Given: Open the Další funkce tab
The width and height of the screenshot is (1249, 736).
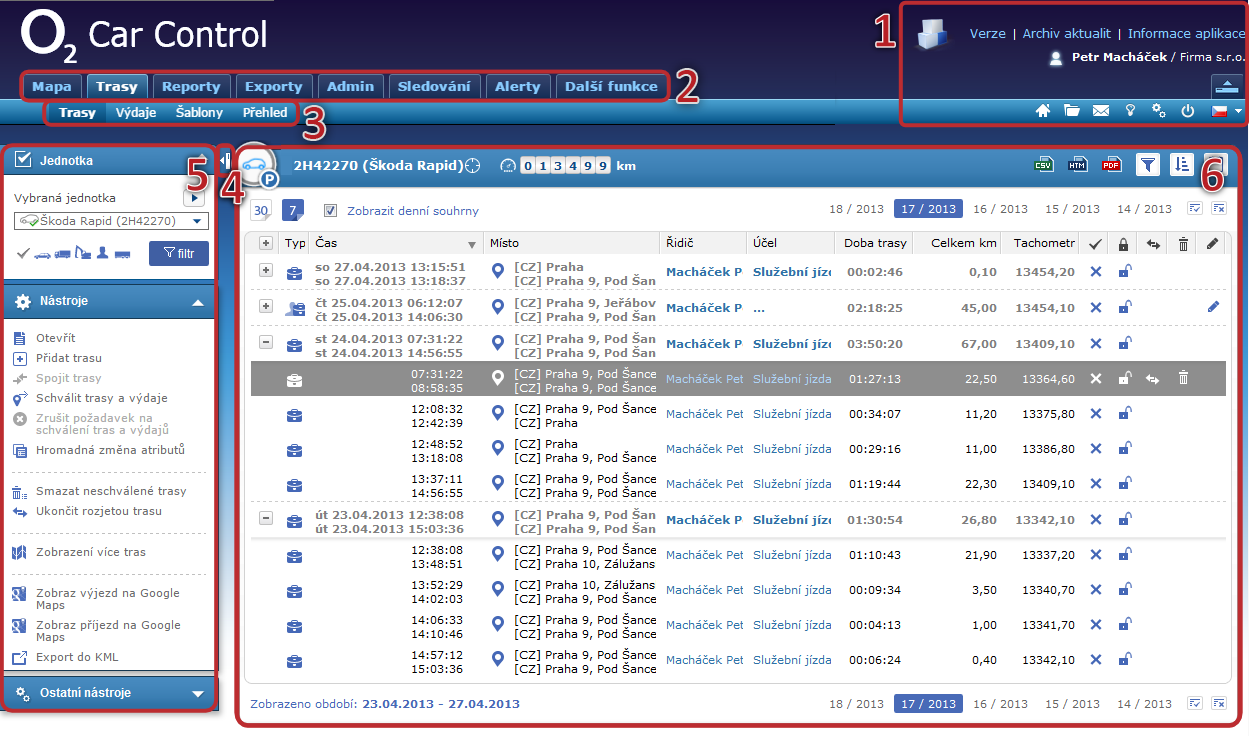Looking at the screenshot, I should click(611, 87).
